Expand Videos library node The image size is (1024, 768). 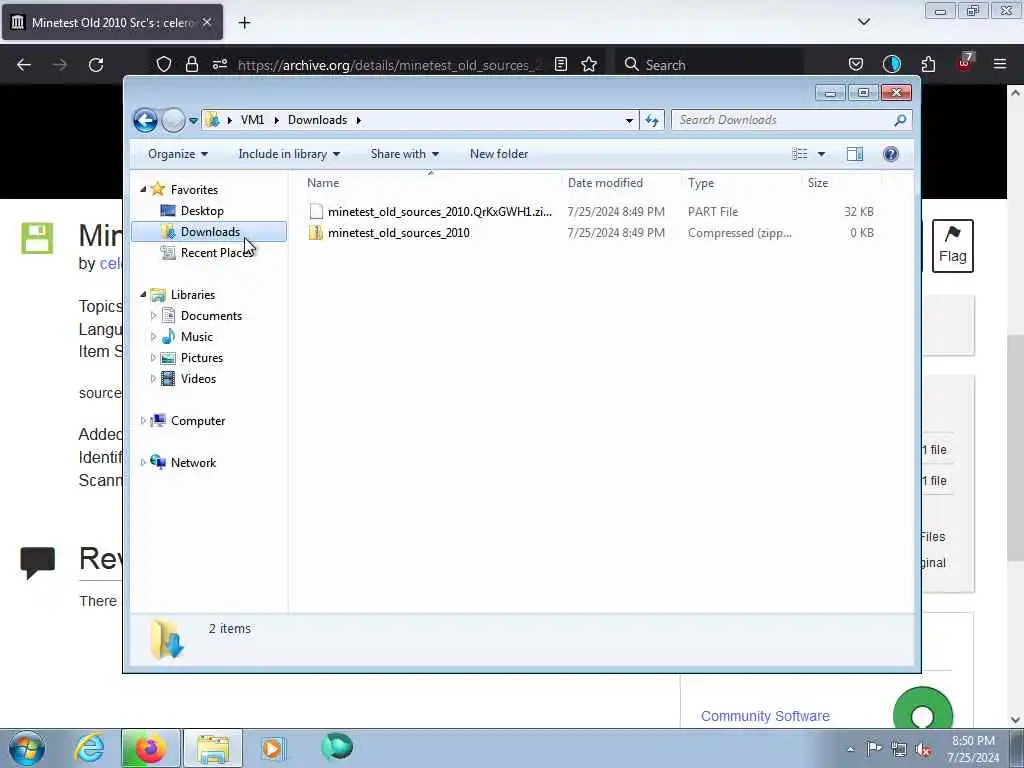(153, 379)
